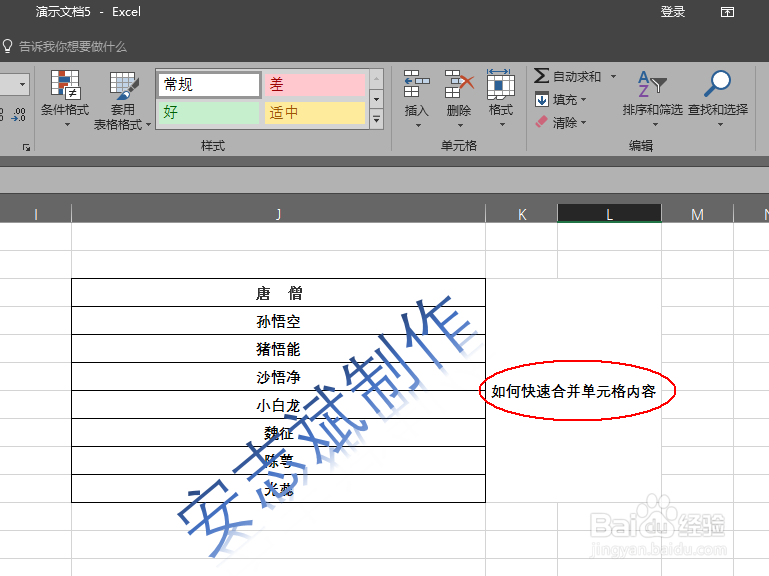Select the cell containing 小白龙

[x=279, y=405]
